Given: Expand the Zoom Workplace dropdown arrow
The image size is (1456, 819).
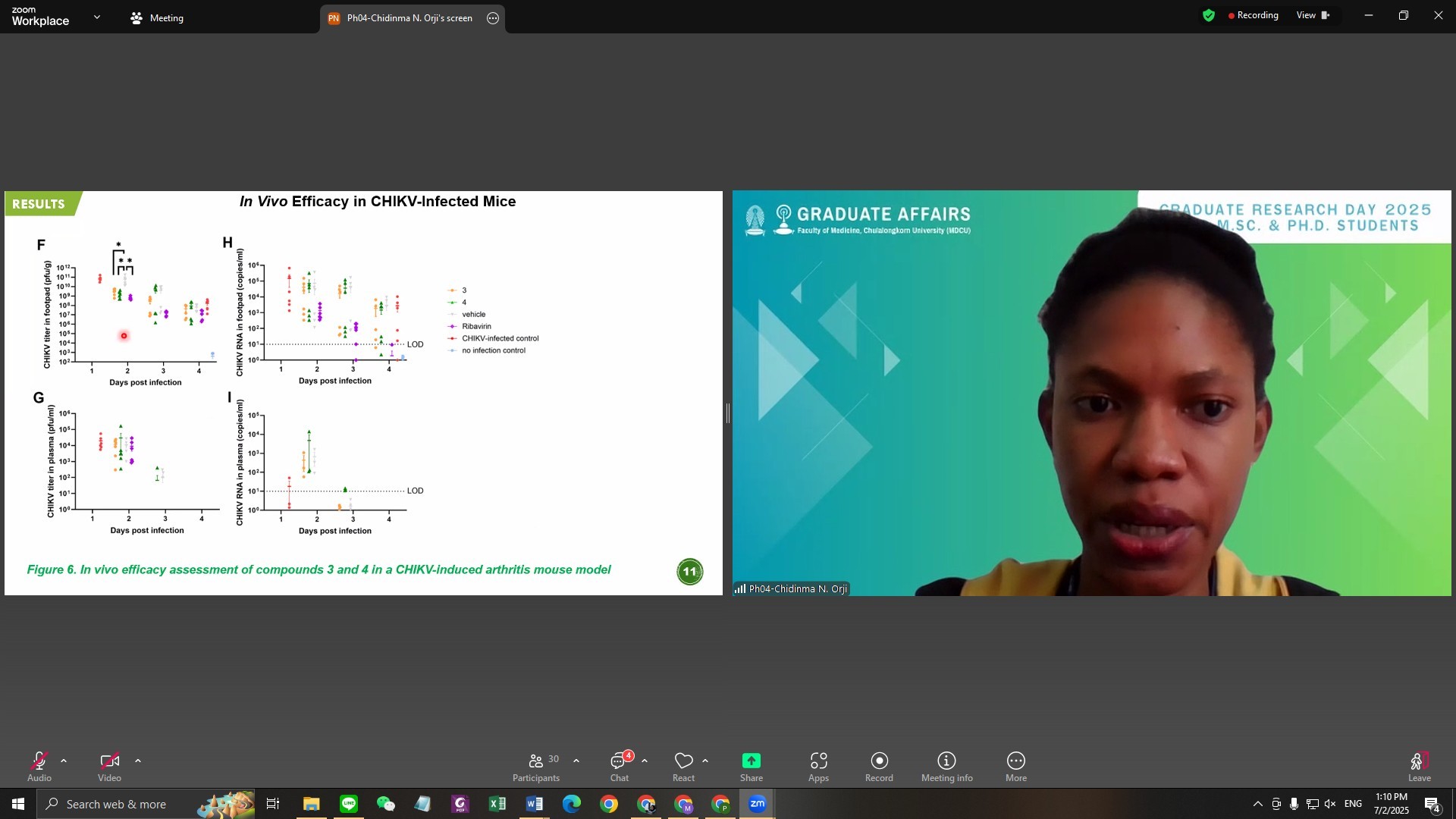Looking at the screenshot, I should point(97,17).
